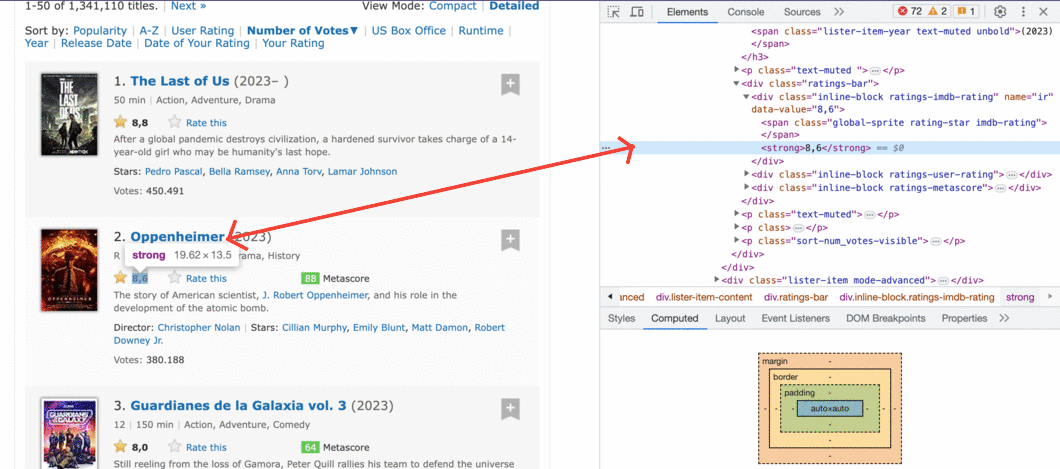The height and width of the screenshot is (469, 1060).
Task: Toggle the device toolbar icon
Action: pos(636,11)
